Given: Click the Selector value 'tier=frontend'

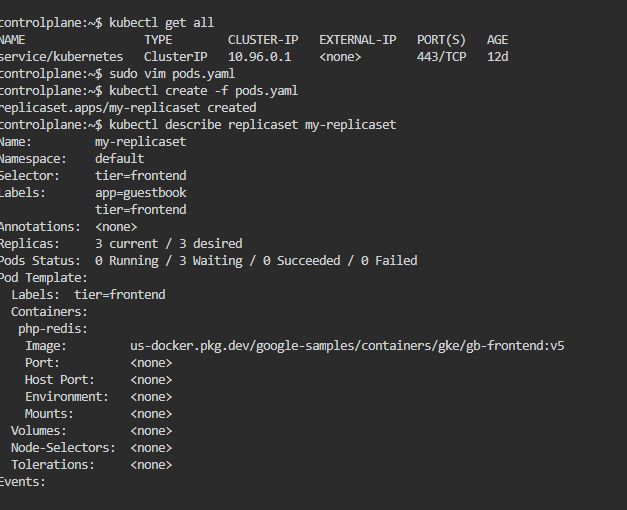Looking at the screenshot, I should tap(140, 175).
